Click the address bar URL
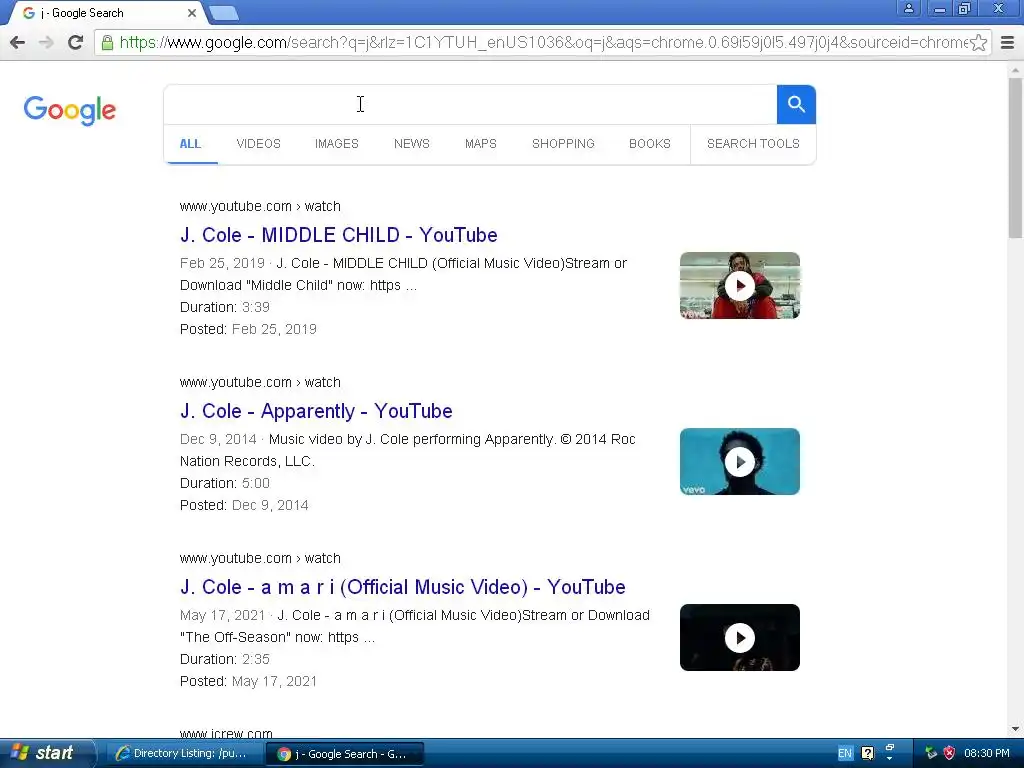This screenshot has width=1024, height=768. point(542,42)
